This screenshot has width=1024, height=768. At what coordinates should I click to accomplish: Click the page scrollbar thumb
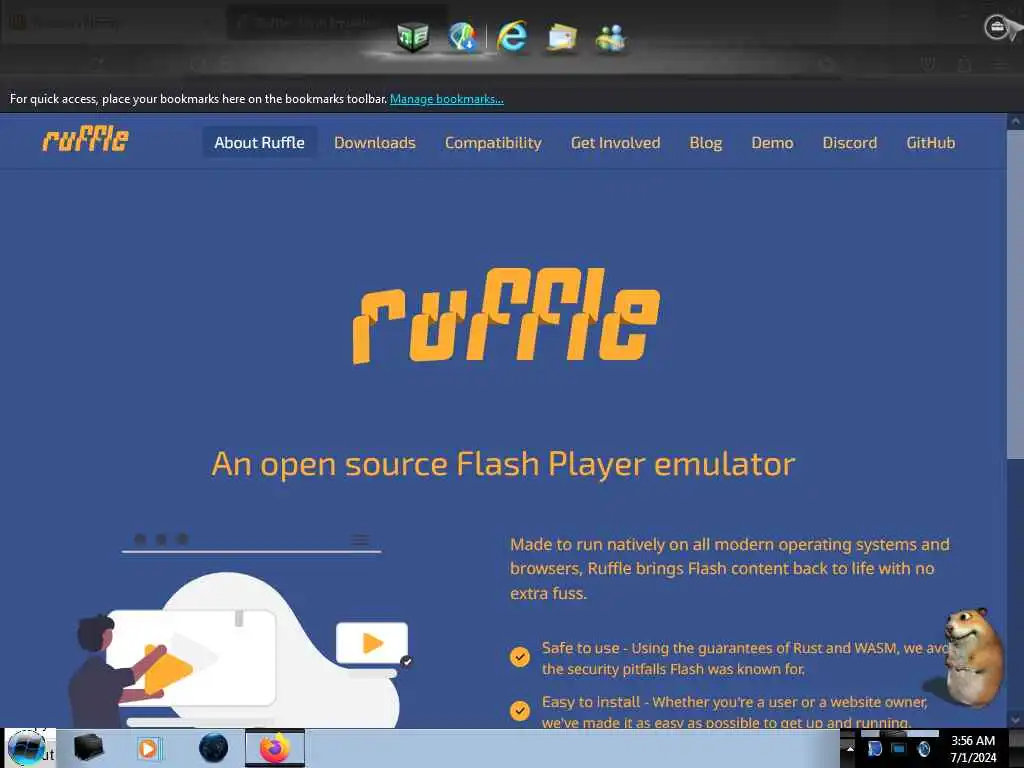(1015, 294)
